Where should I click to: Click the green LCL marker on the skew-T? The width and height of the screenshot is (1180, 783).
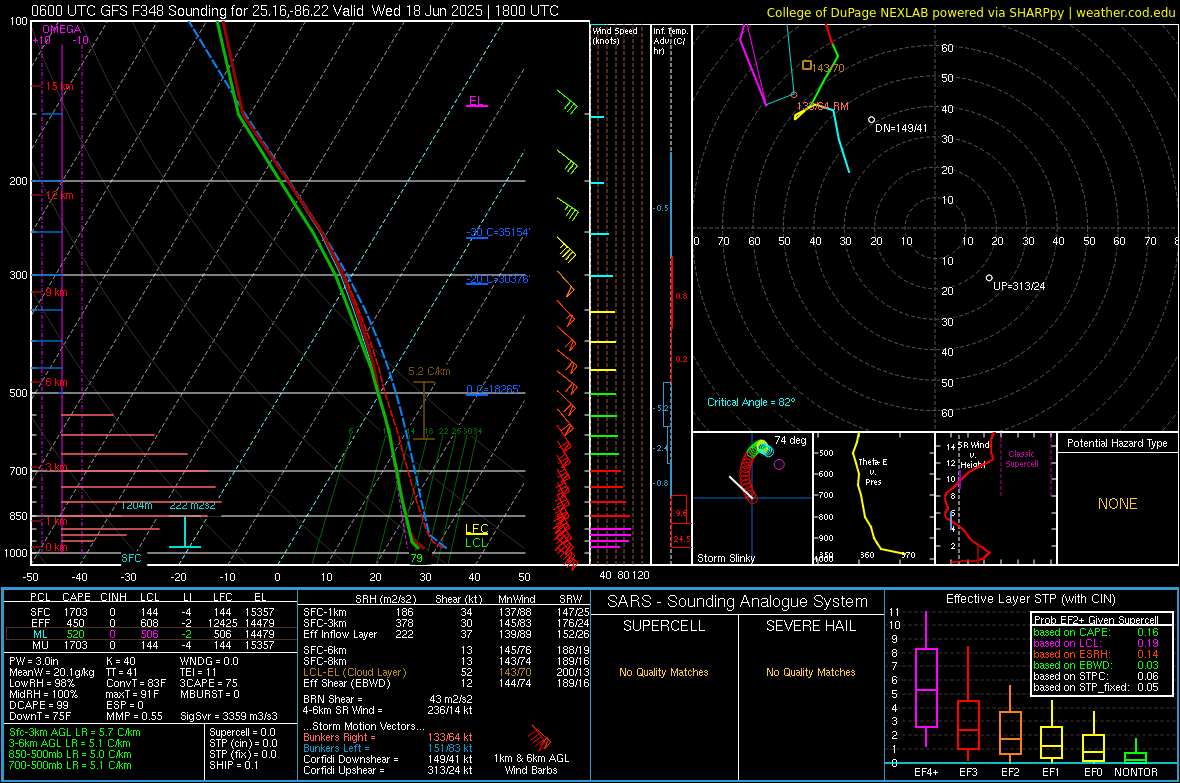click(x=476, y=542)
